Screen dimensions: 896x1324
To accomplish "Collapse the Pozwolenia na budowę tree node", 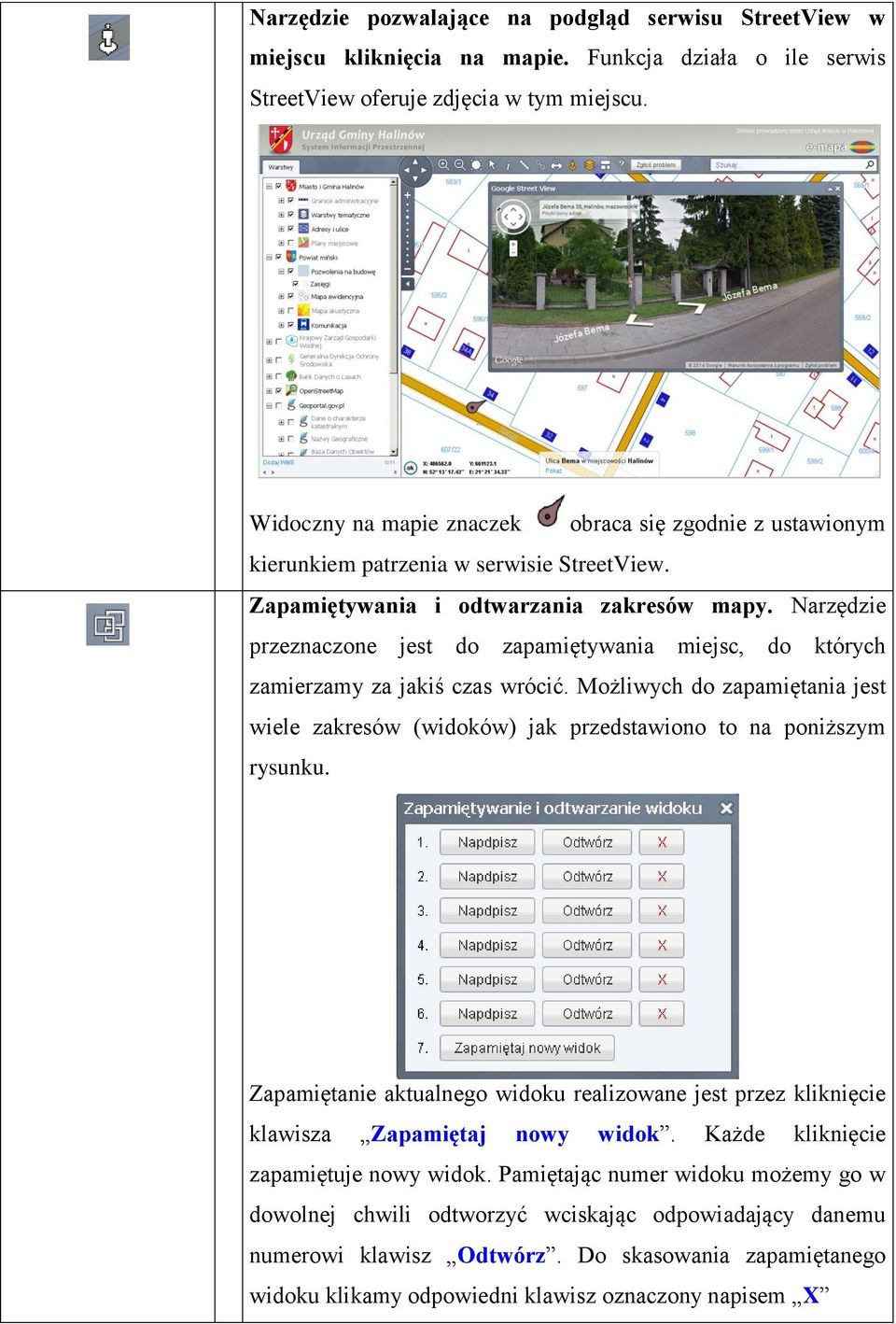I will (281, 272).
